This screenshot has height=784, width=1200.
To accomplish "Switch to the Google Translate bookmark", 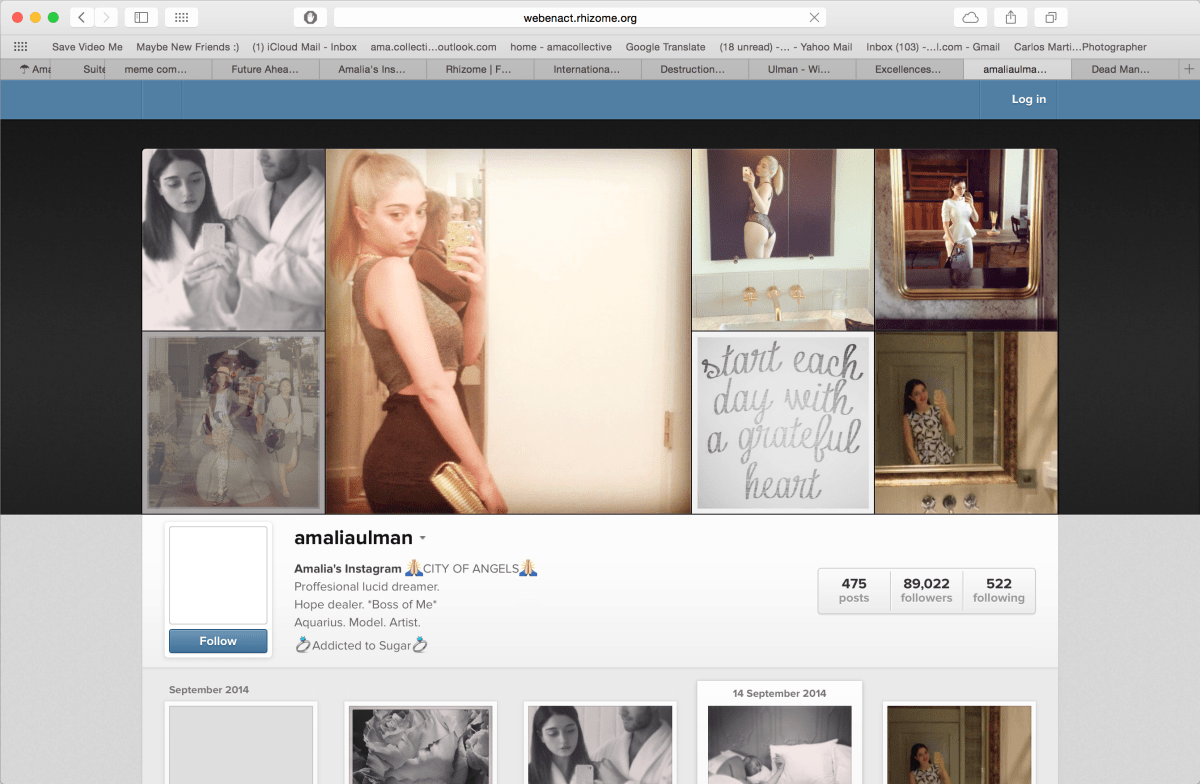I will tap(665, 47).
